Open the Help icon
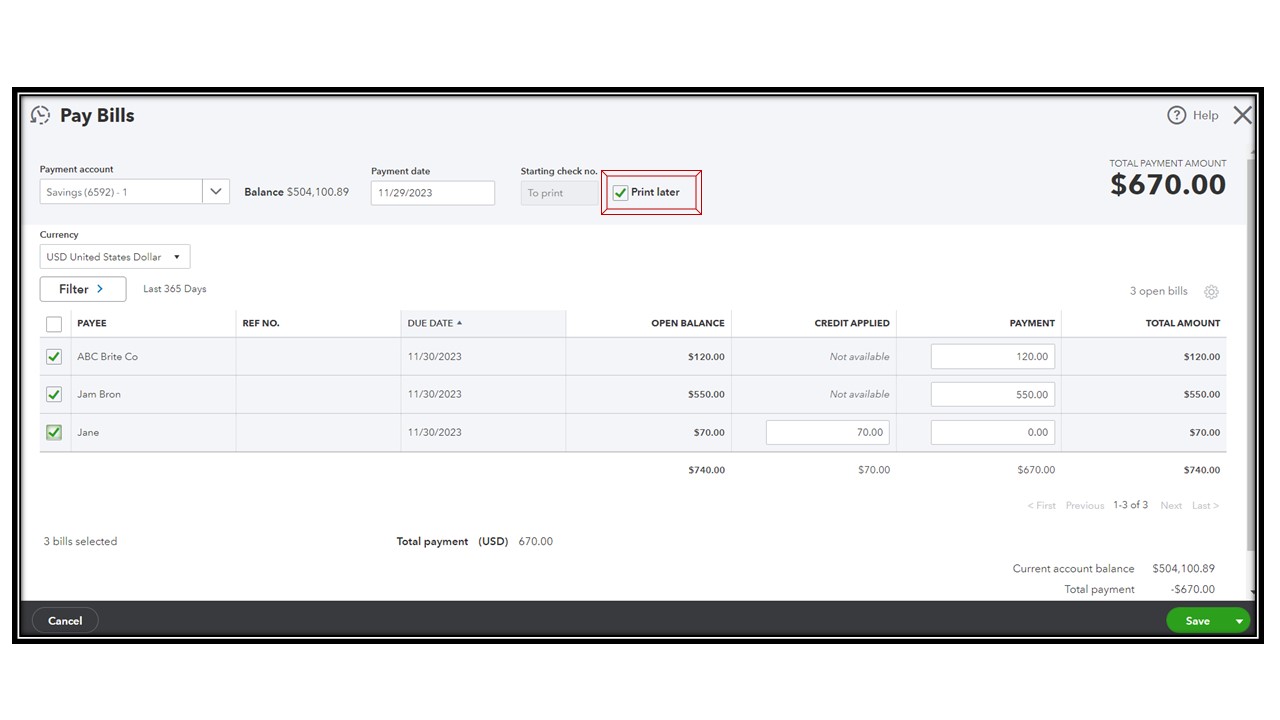This screenshot has height=720, width=1280. [1177, 115]
